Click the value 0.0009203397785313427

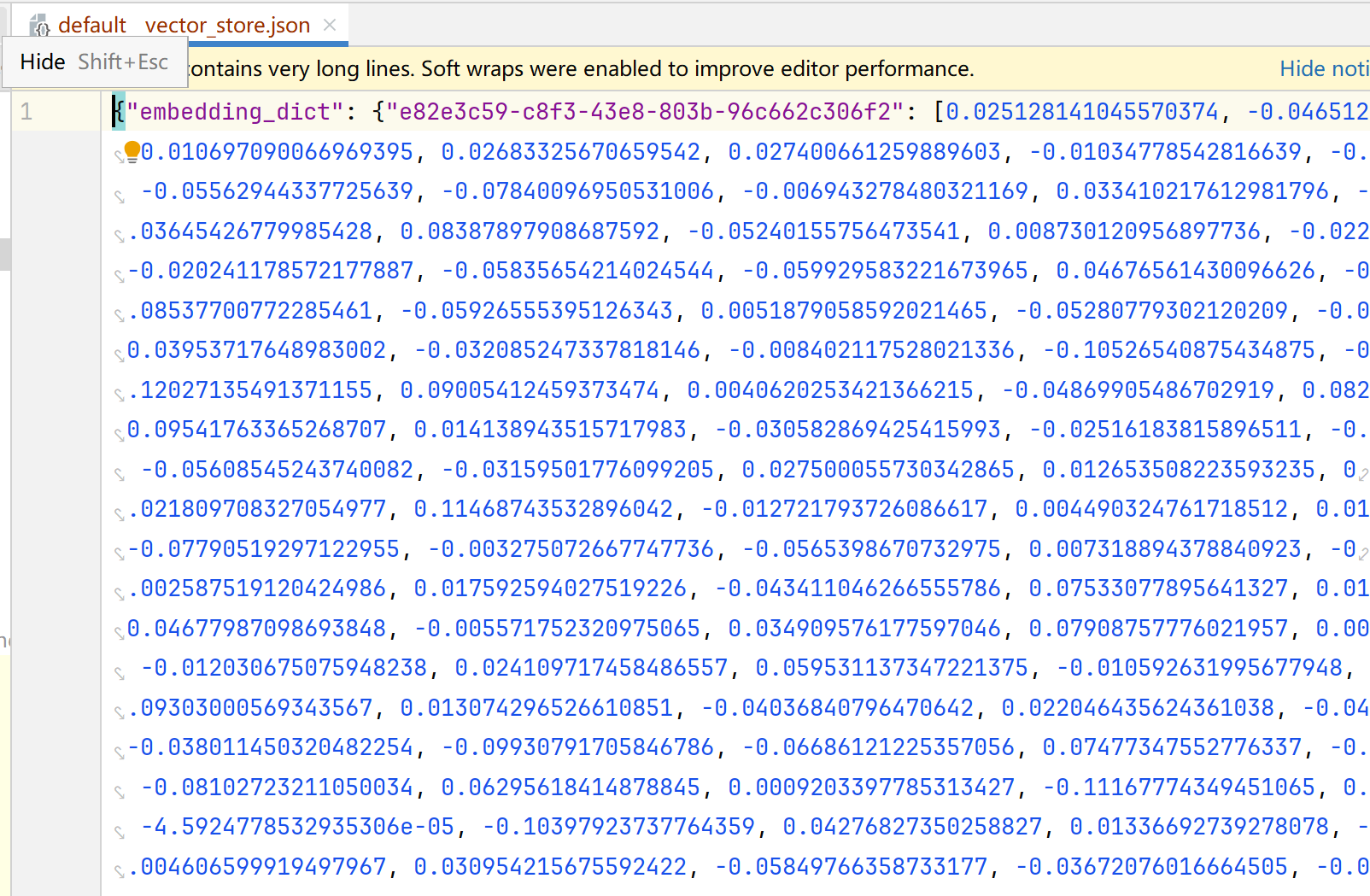(872, 788)
